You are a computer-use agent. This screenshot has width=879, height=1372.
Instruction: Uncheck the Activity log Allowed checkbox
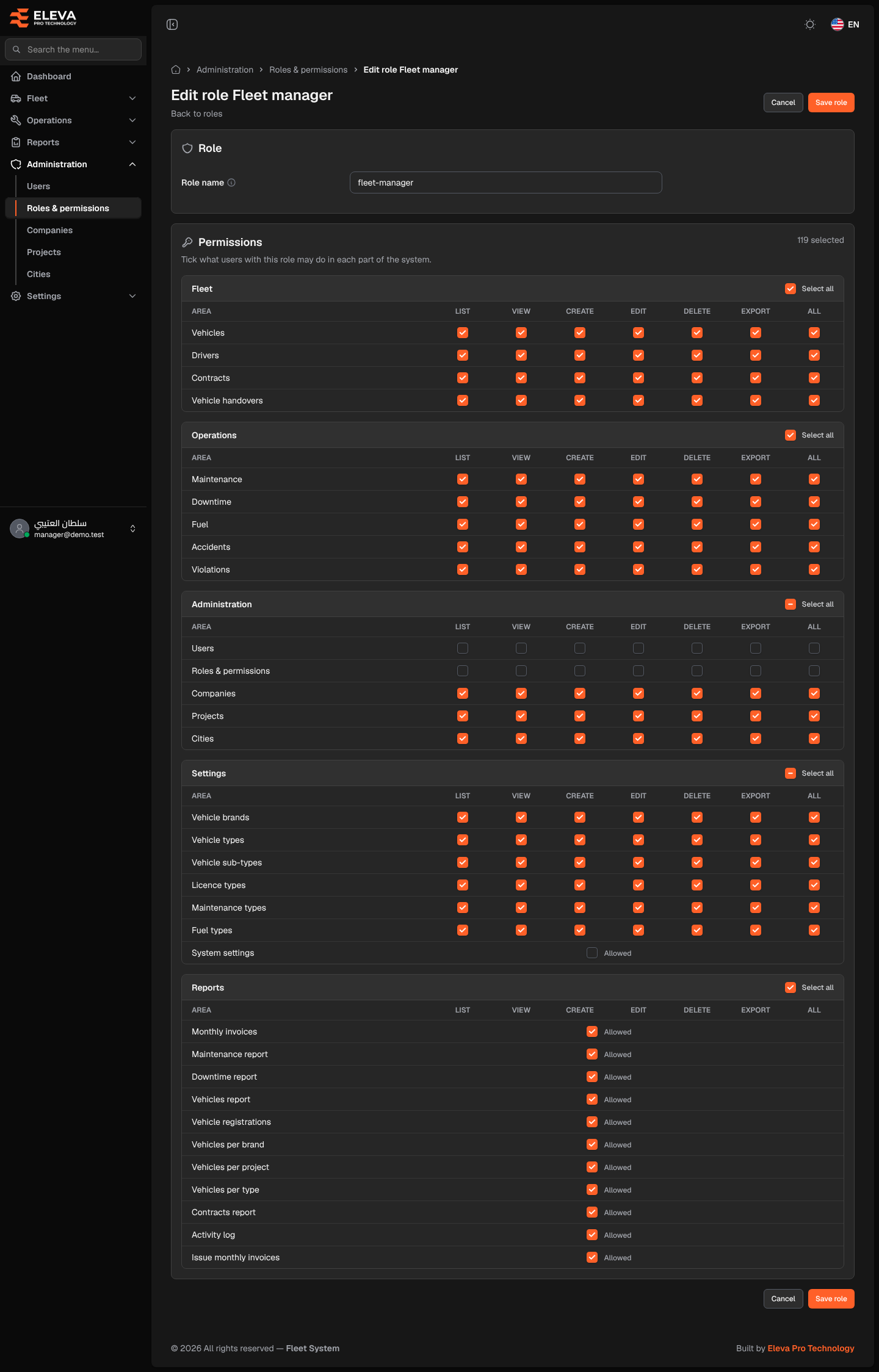592,1235
